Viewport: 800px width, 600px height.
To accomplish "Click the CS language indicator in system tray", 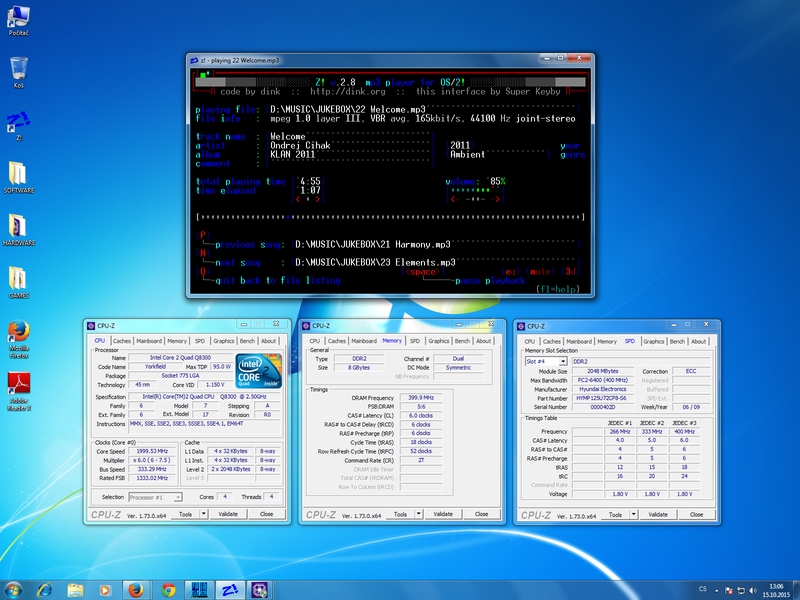I will pos(703,589).
